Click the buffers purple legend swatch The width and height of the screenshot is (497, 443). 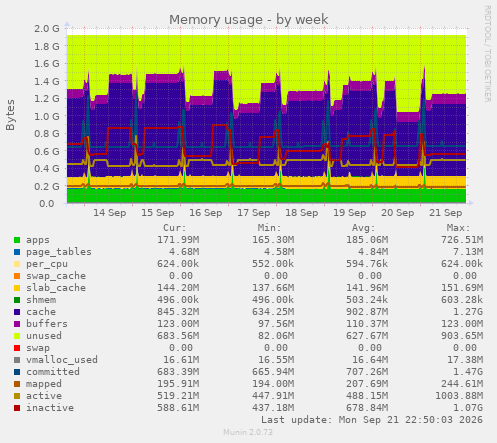(17, 324)
